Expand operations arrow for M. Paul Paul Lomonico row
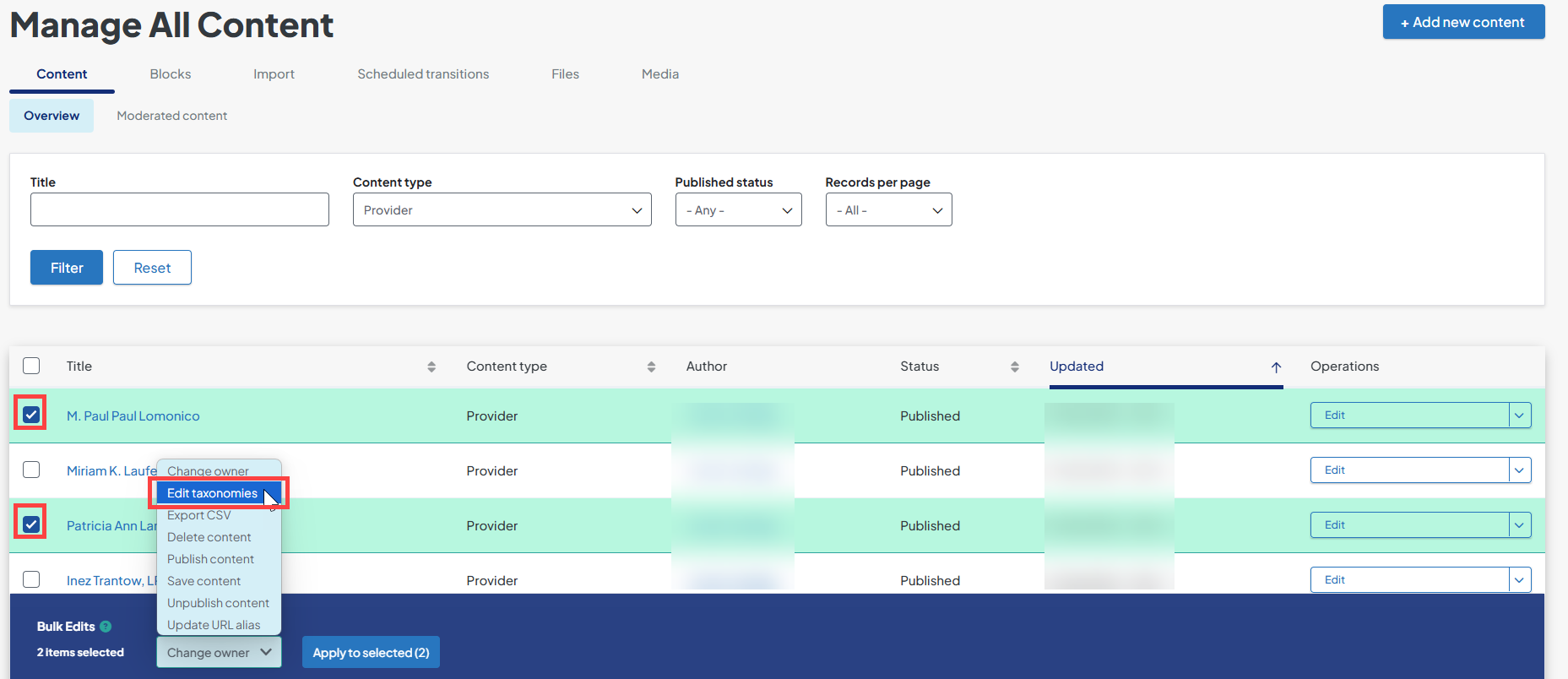Viewport: 1568px width, 679px height. (1520, 416)
